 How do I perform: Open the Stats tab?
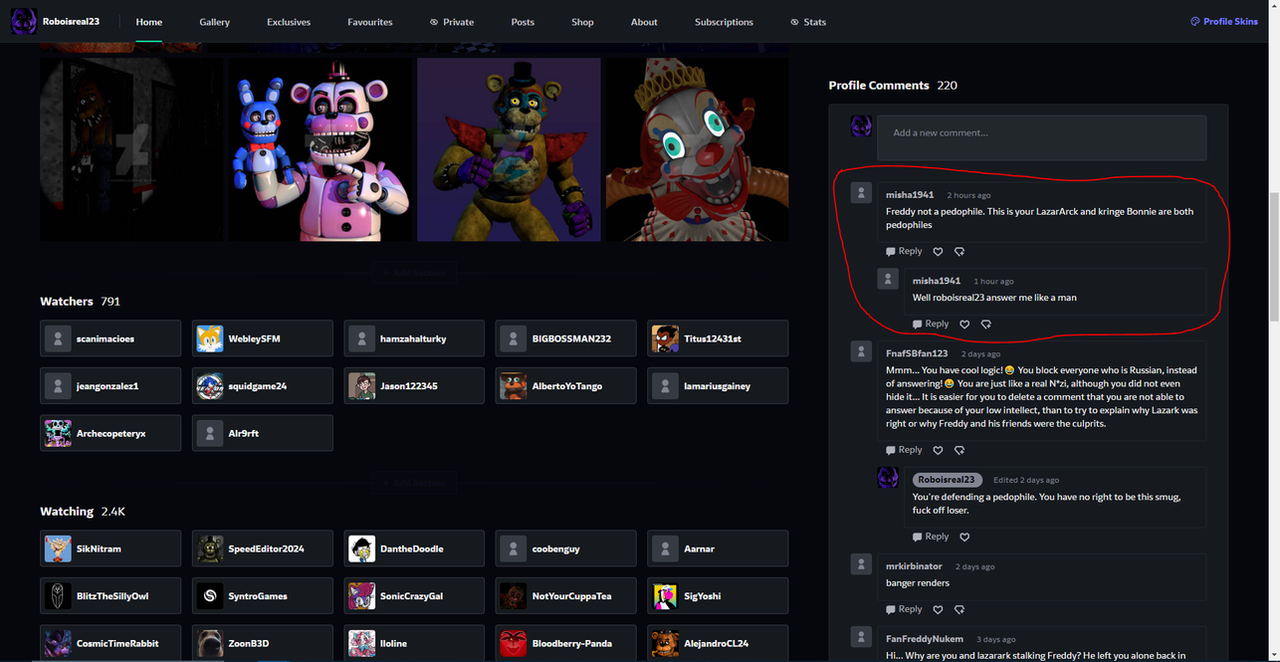808,22
